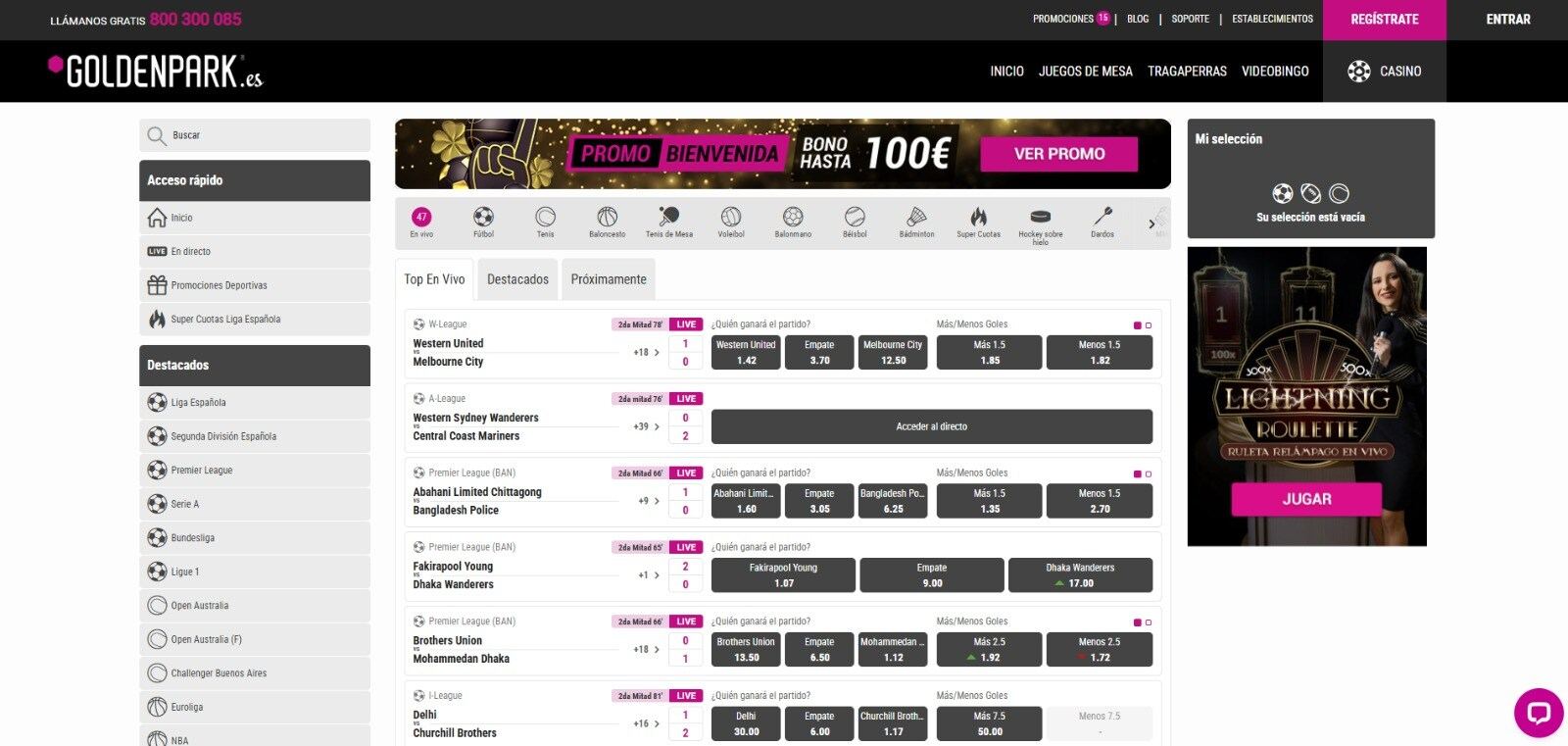Expand +18 markets for Western United match
1568x746 pixels.
[x=646, y=352]
